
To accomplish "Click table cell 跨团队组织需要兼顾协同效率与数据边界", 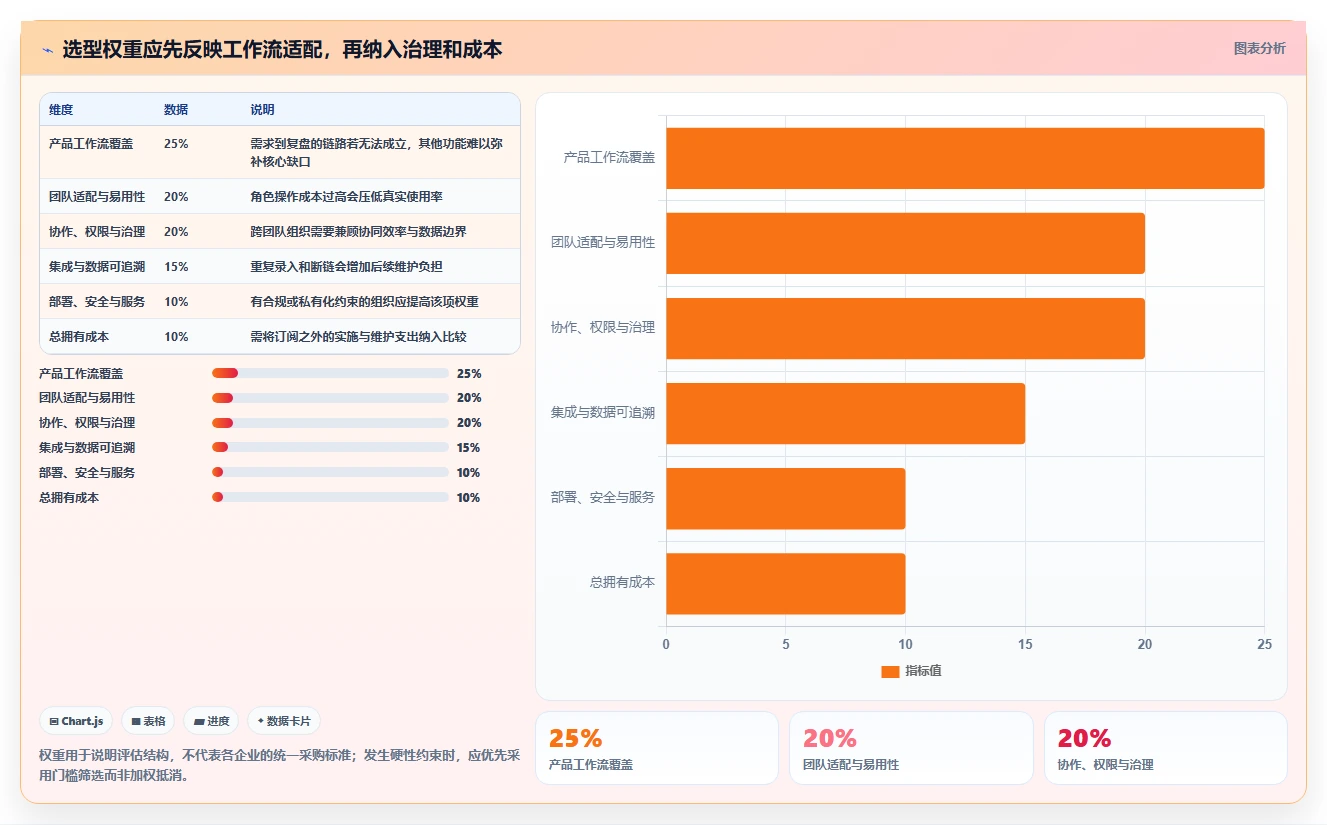I will pyautogui.click(x=358, y=232).
